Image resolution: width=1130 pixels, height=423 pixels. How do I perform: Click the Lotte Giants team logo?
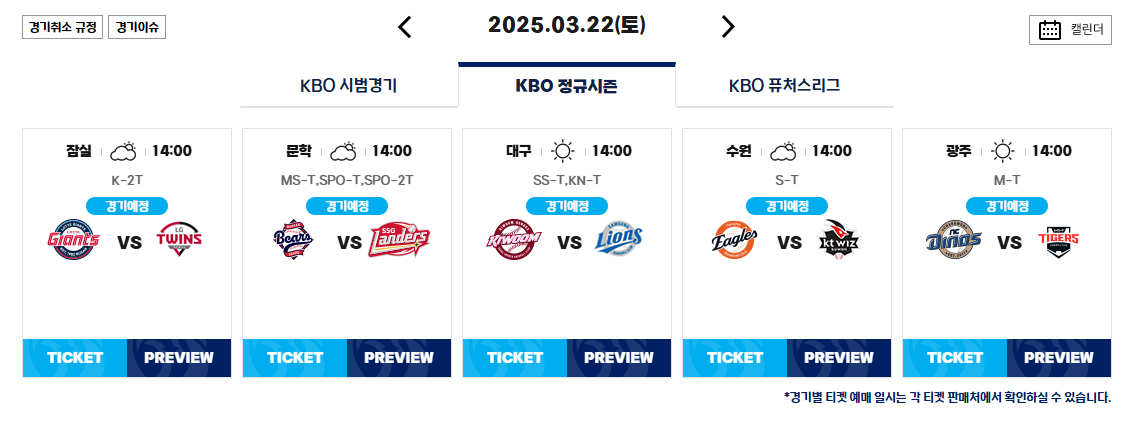pos(74,240)
